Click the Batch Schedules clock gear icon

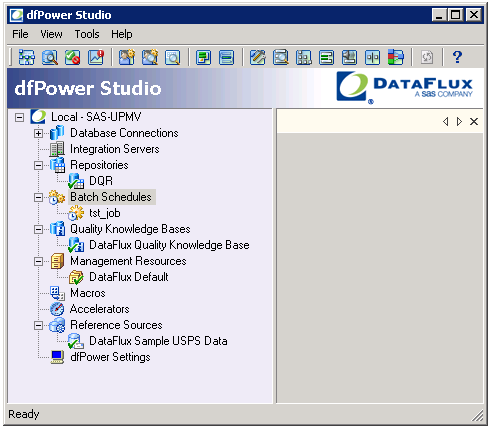tap(57, 197)
